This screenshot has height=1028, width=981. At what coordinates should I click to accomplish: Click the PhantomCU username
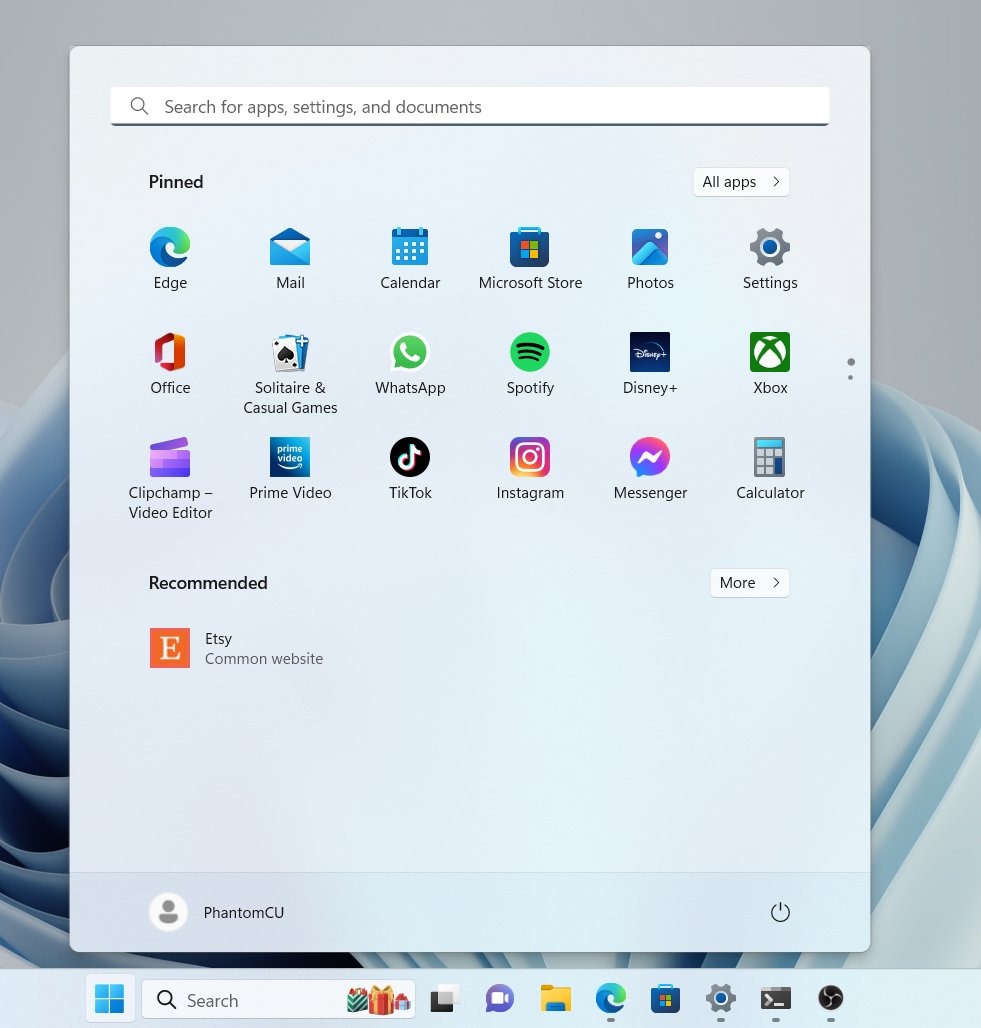coord(243,913)
